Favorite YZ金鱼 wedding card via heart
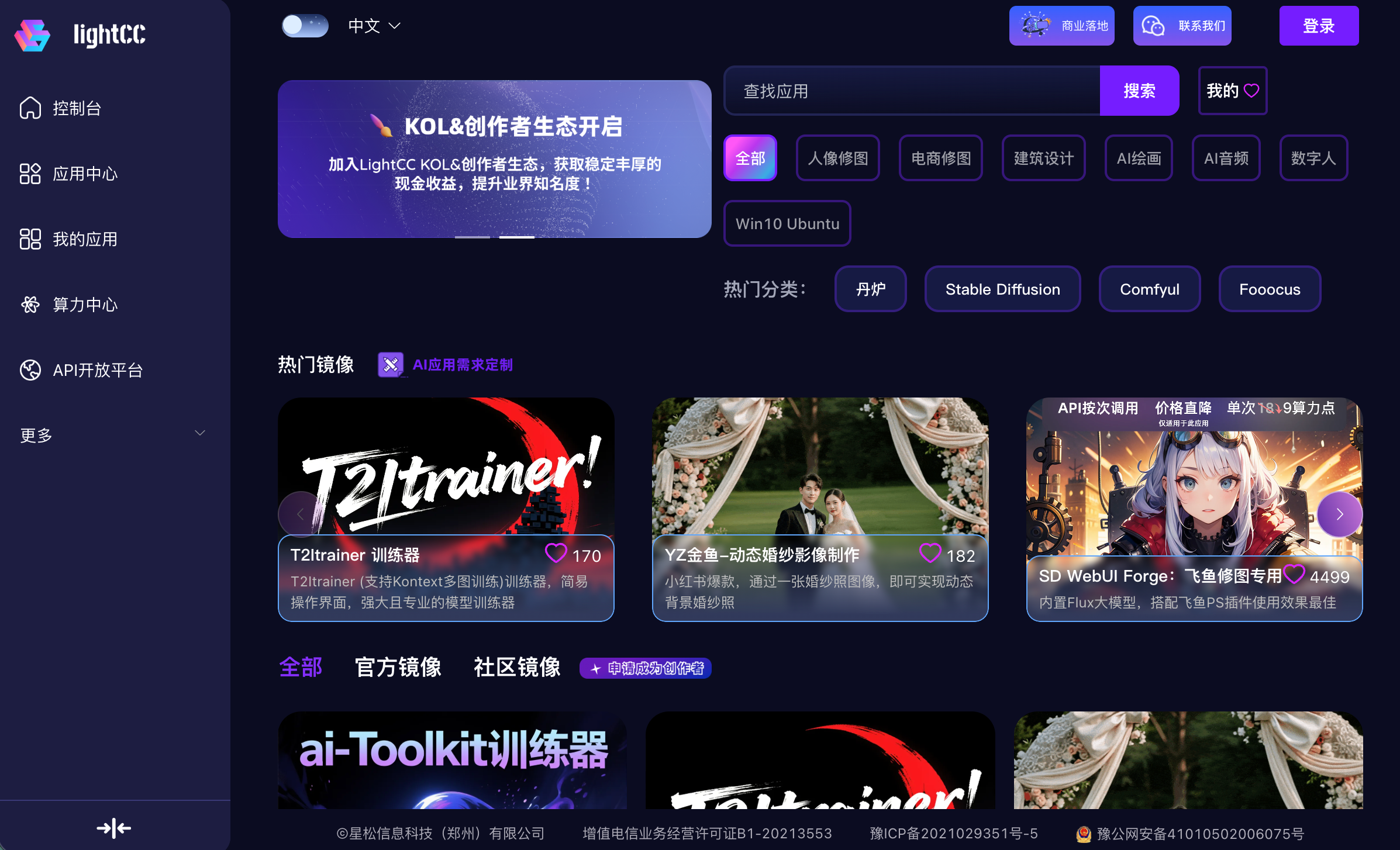1400x850 pixels. point(930,553)
